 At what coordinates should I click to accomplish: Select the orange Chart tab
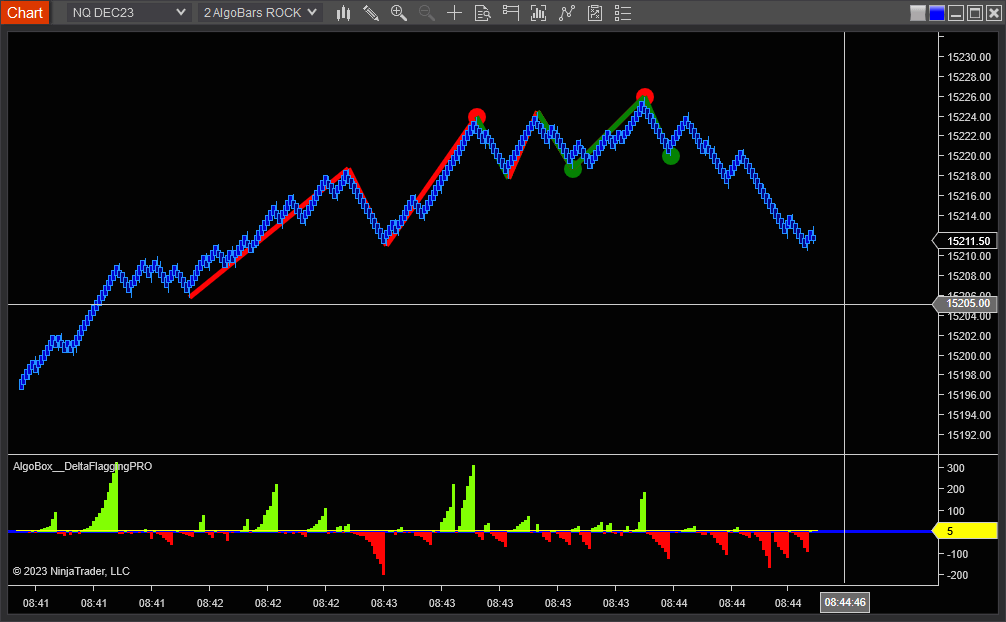click(x=25, y=13)
